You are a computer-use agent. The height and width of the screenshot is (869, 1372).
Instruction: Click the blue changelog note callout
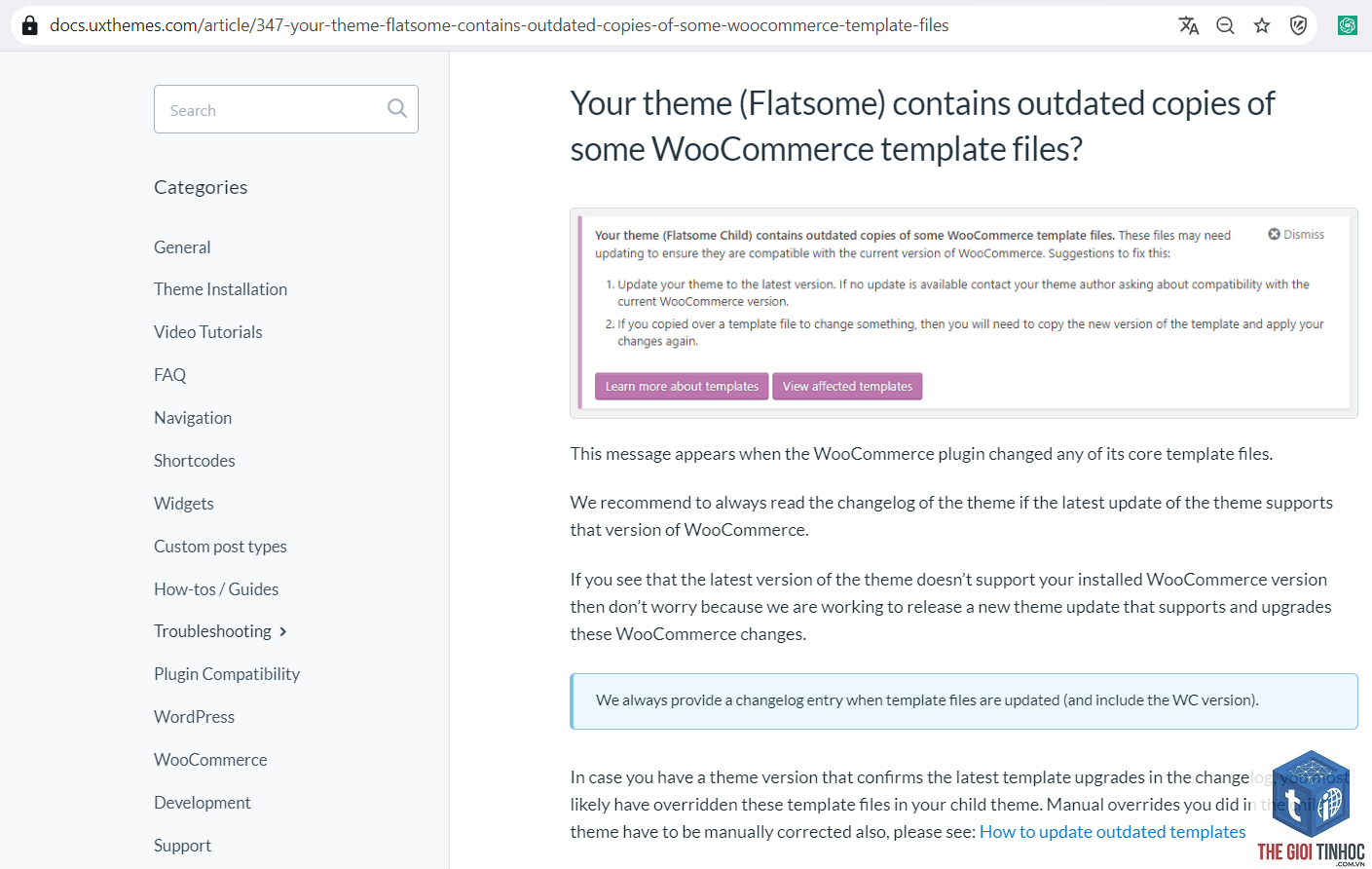click(x=964, y=701)
